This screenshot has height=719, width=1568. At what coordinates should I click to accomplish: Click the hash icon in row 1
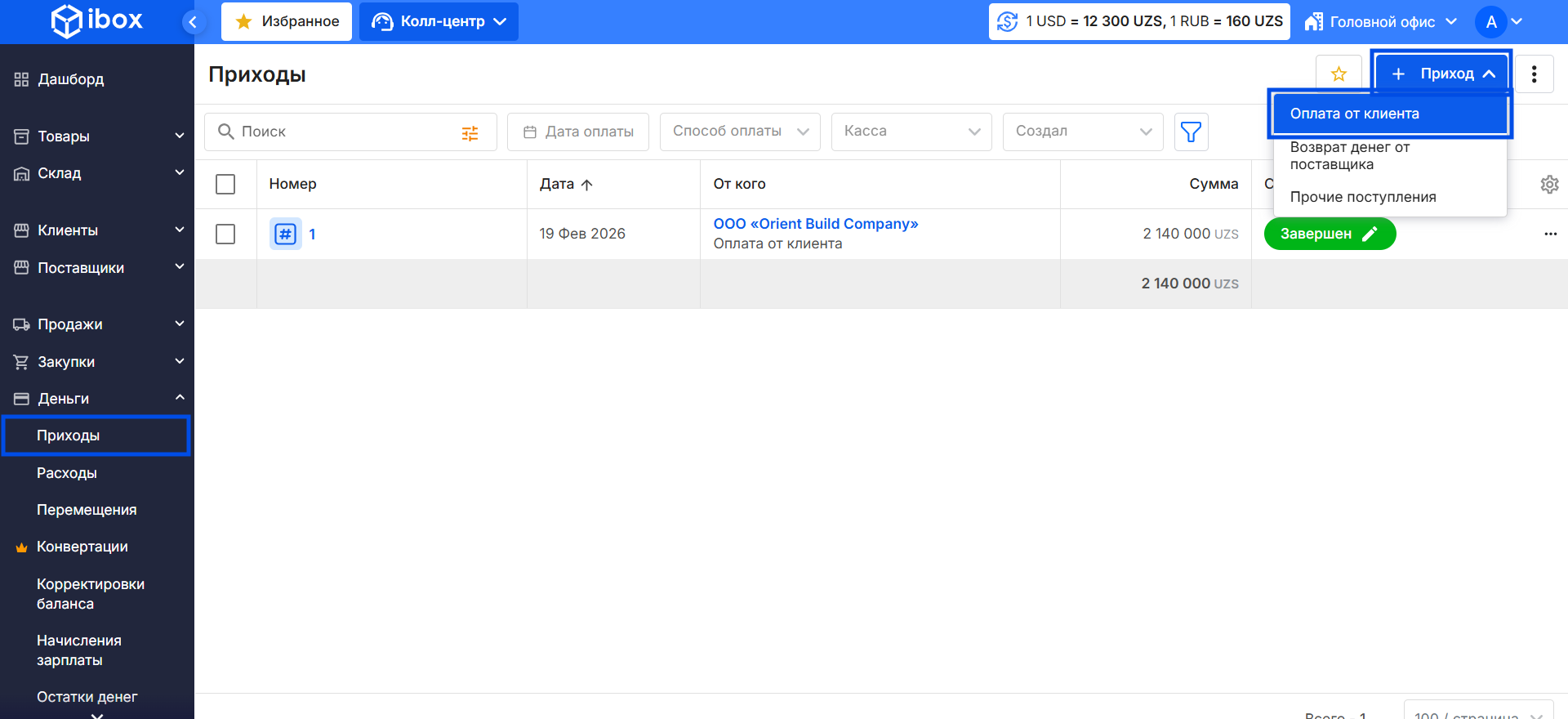click(285, 234)
